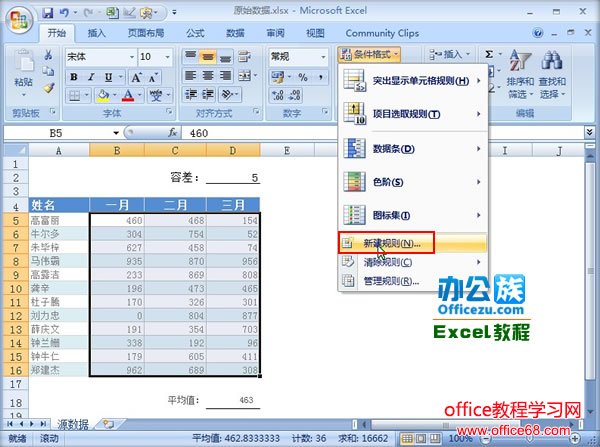Copy selection with the copy icon
The image size is (600, 447).
(x=48, y=71)
